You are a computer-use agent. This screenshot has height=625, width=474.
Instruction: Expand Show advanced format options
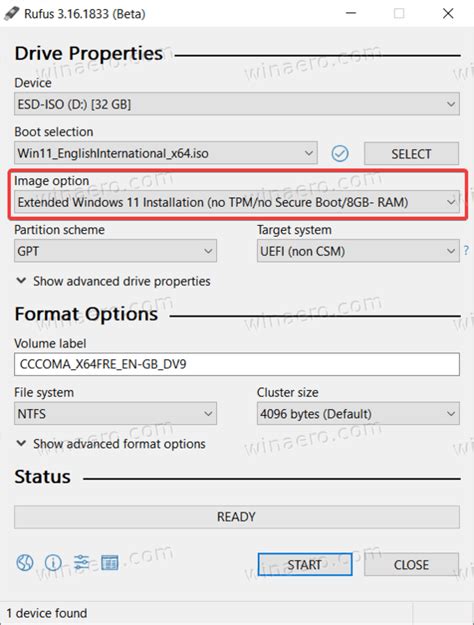[x=111, y=444]
